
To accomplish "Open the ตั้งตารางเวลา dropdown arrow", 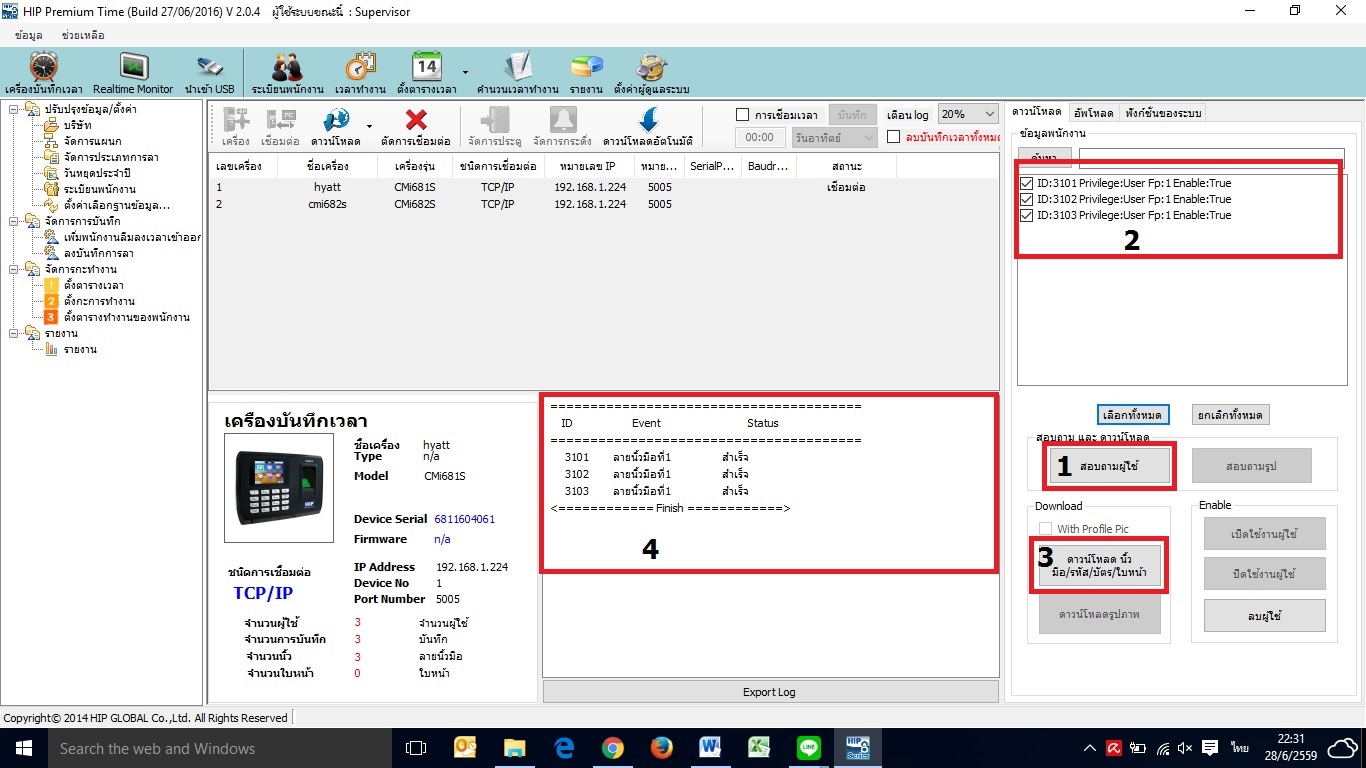I will tap(465, 72).
